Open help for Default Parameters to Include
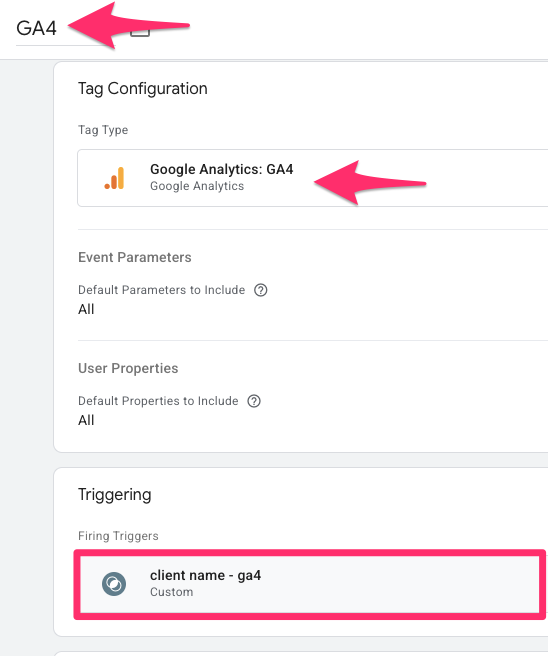Image resolution: width=548 pixels, height=656 pixels. [261, 290]
